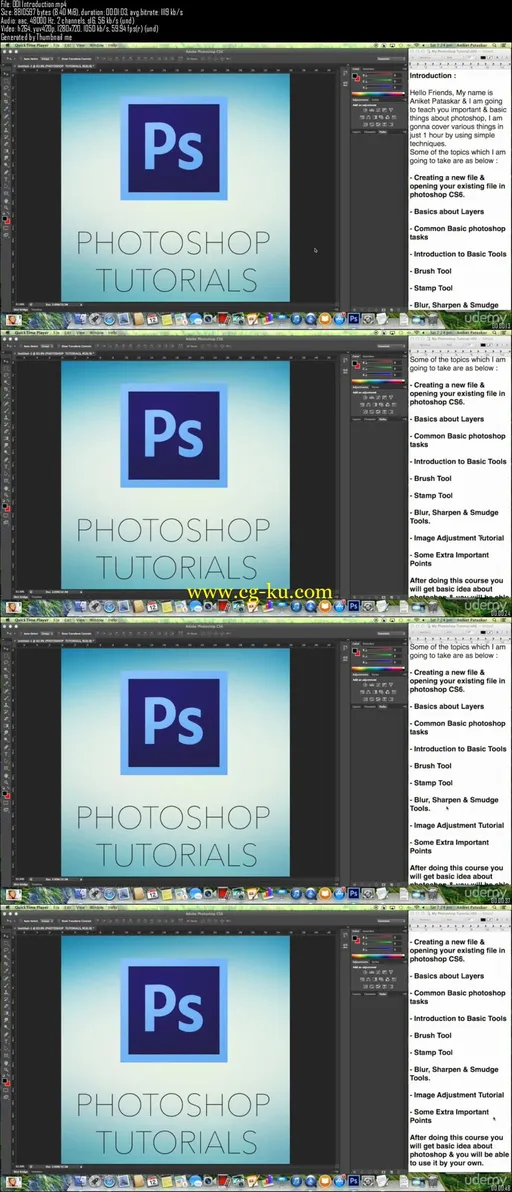This screenshot has width=512, height=1192.
Task: Click 'to use it by your own.' in the last frame
Action: point(446,1163)
